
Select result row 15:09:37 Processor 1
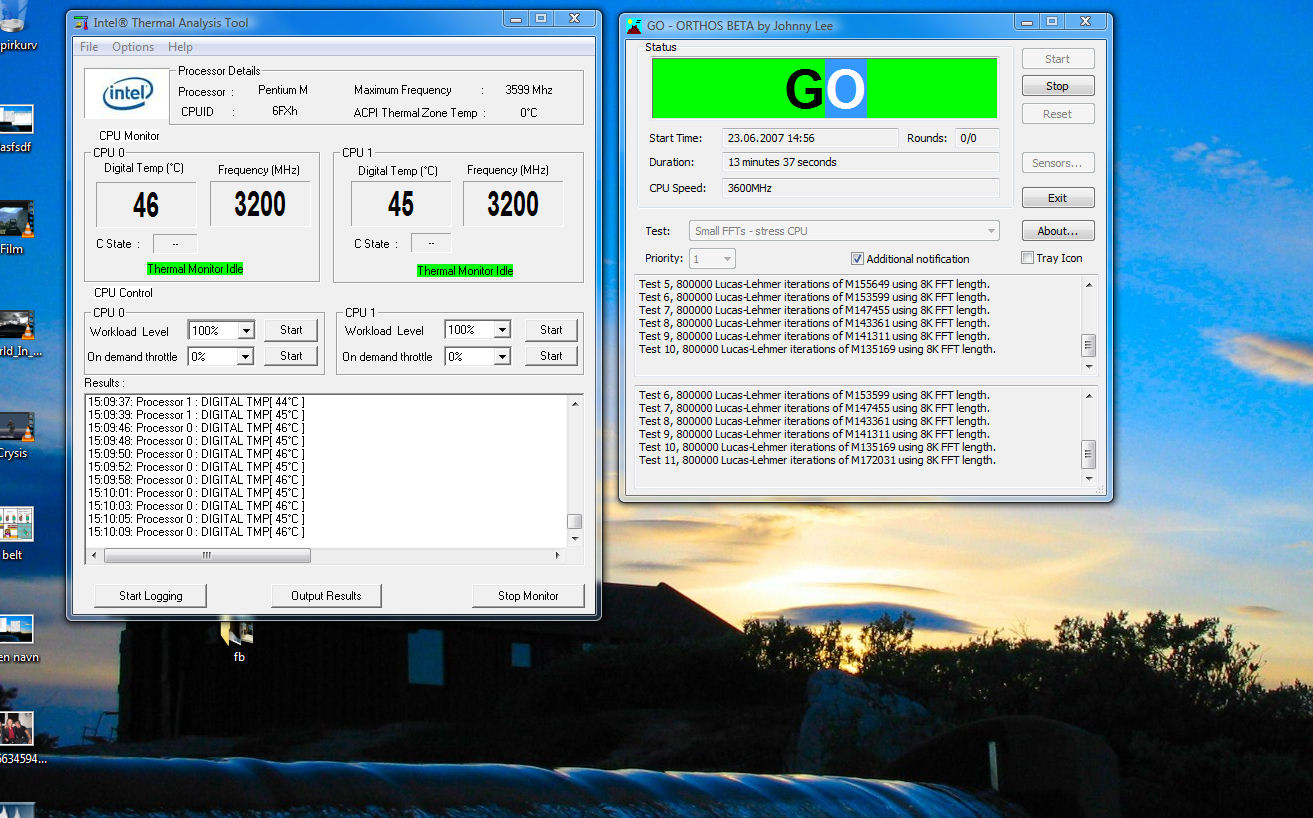coord(196,402)
